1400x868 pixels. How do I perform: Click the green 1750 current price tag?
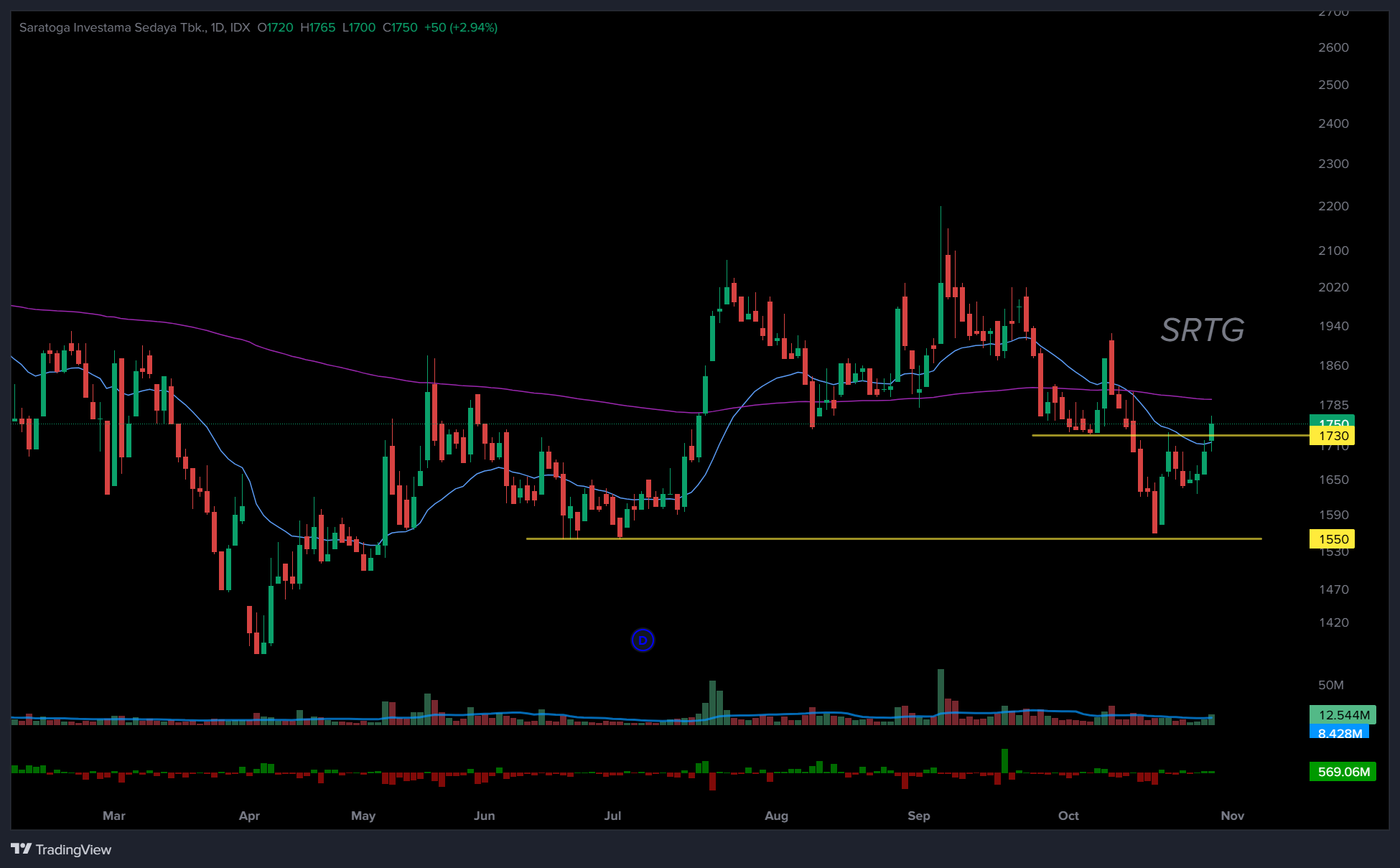[x=1333, y=421]
